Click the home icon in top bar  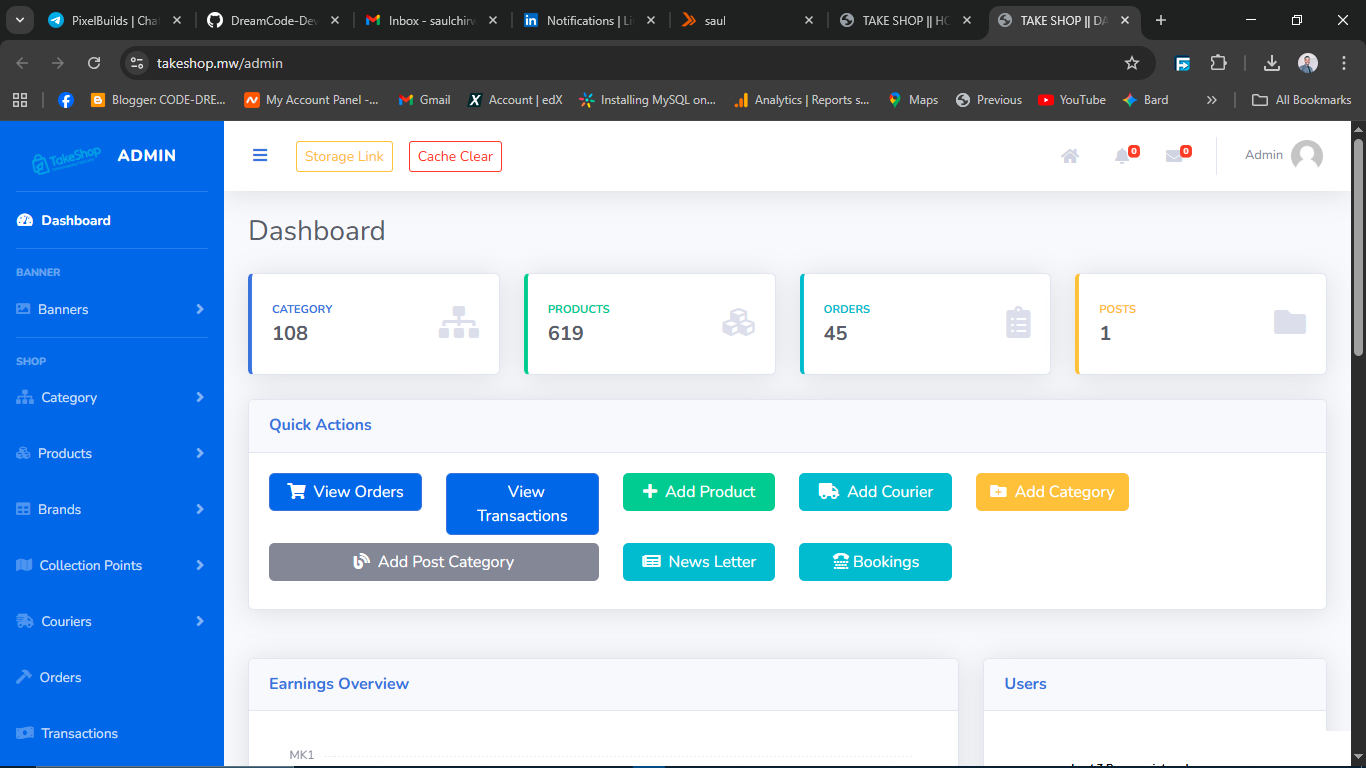[x=1070, y=156]
